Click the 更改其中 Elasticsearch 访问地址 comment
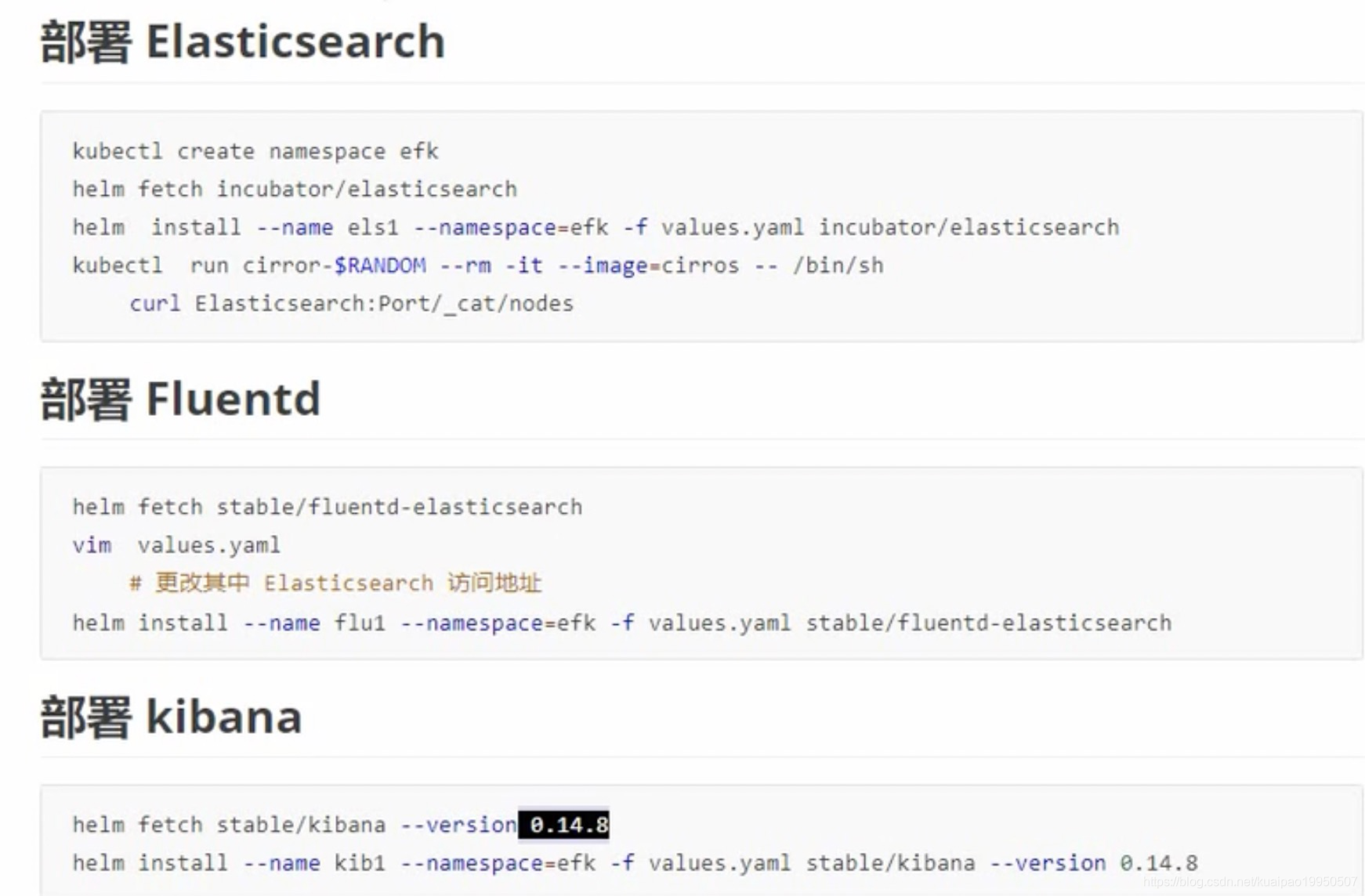 [335, 583]
